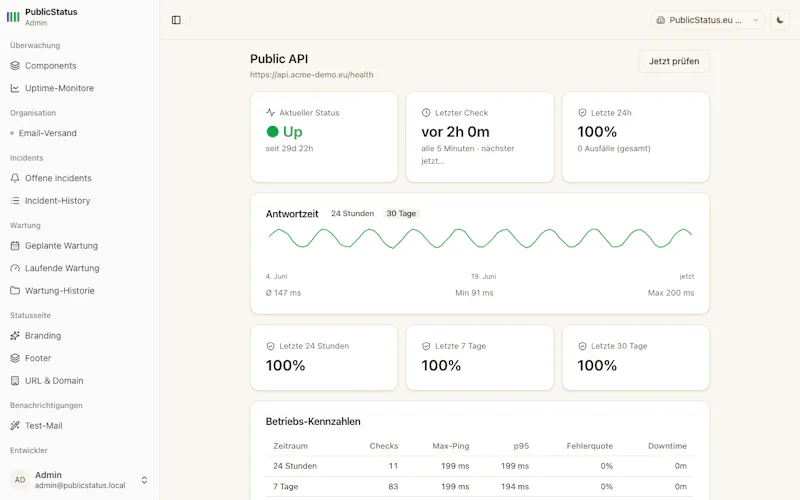
Task: Open Test-Mail page
Action: click(43, 426)
